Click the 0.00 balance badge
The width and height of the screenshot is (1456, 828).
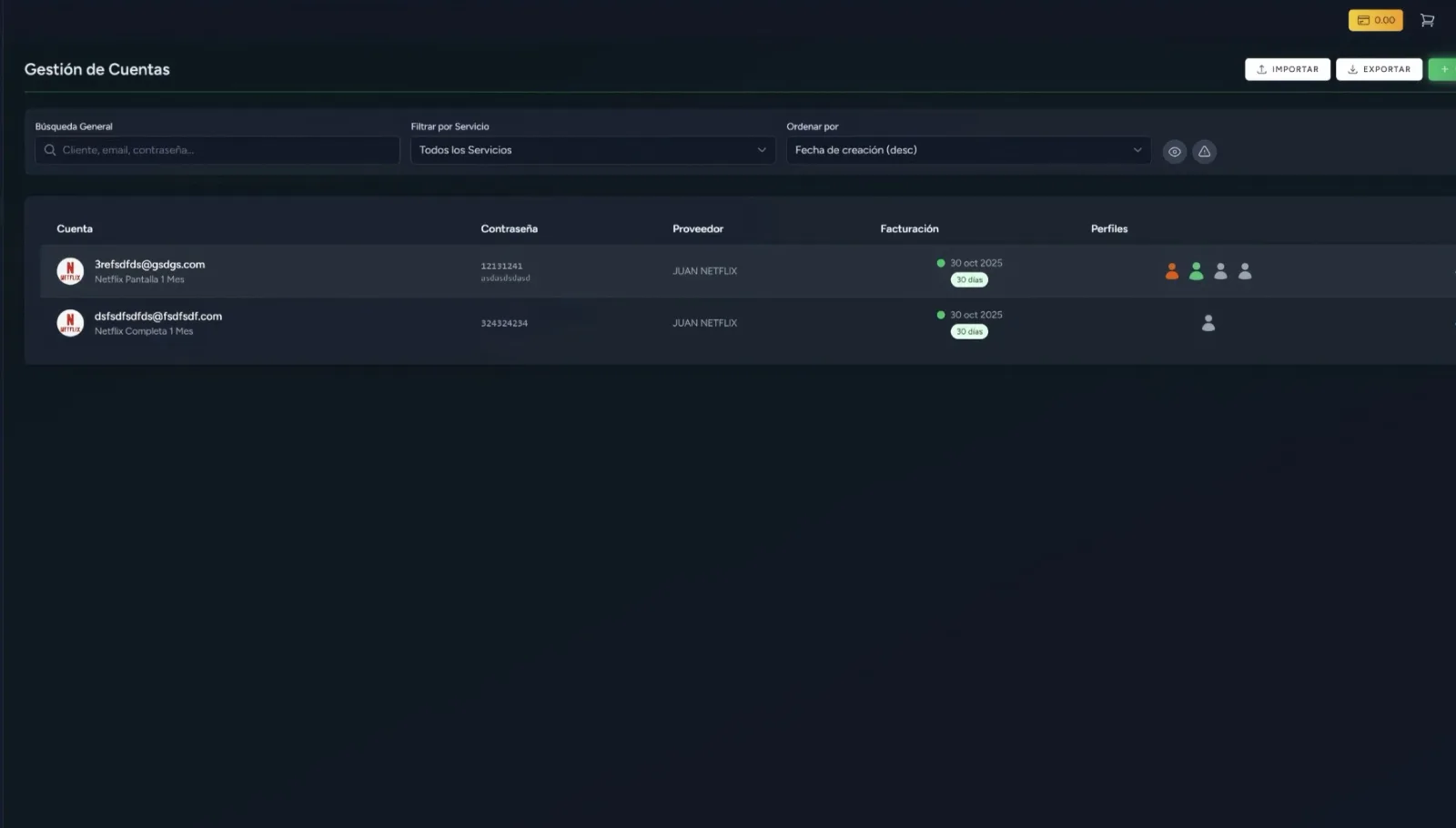[x=1376, y=20]
